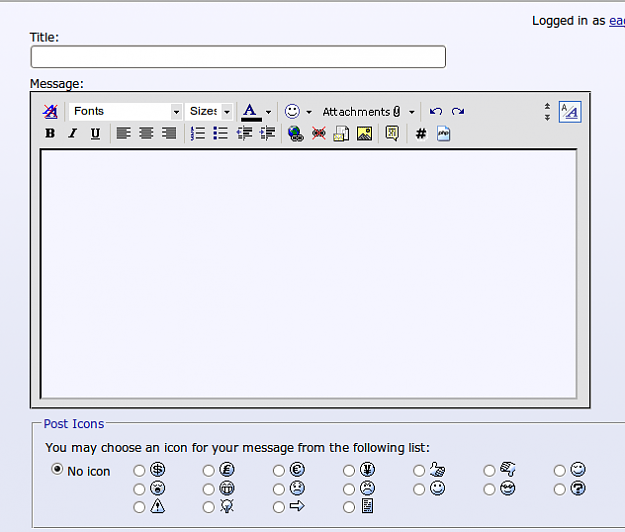Viewport: 625px width, 532px height.
Task: Select the dollar sign post icon
Action: click(139, 471)
